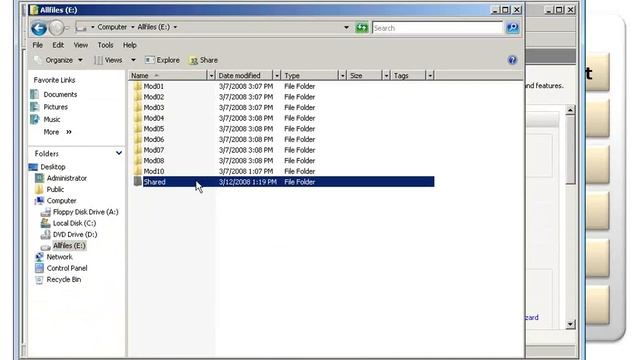Click the Pictures favorite link icon
The image size is (640, 360).
pyautogui.click(x=35, y=107)
